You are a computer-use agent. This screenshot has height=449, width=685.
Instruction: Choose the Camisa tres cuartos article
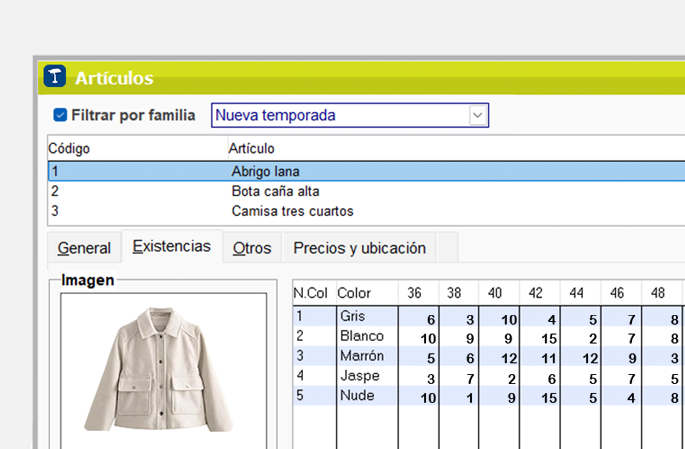[292, 211]
